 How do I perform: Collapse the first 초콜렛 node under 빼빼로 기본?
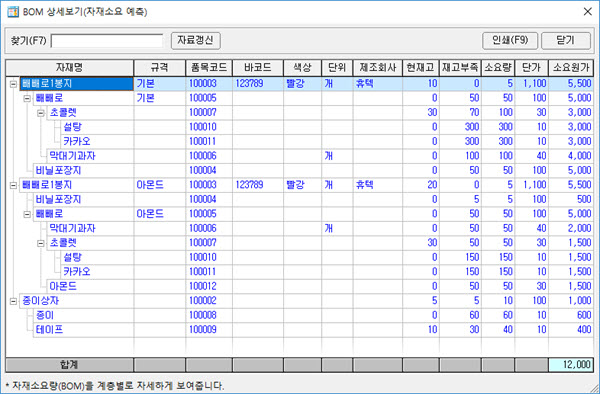[x=41, y=113]
